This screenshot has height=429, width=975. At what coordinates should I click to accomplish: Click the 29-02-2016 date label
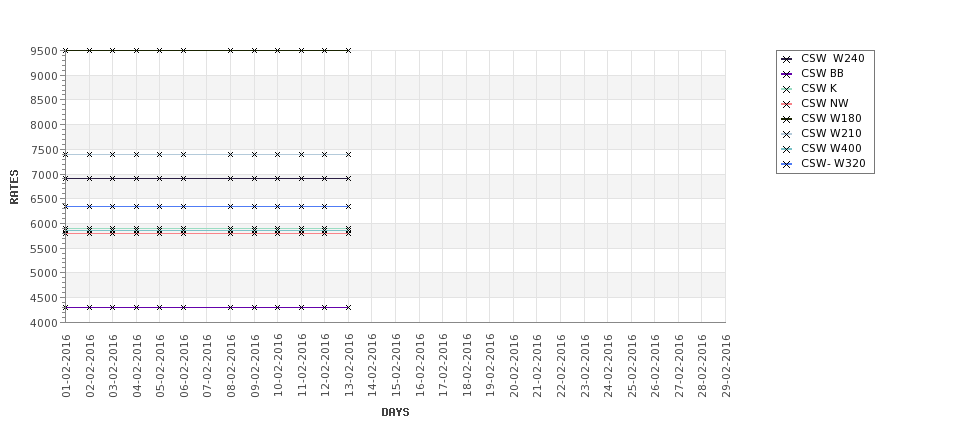pos(726,366)
